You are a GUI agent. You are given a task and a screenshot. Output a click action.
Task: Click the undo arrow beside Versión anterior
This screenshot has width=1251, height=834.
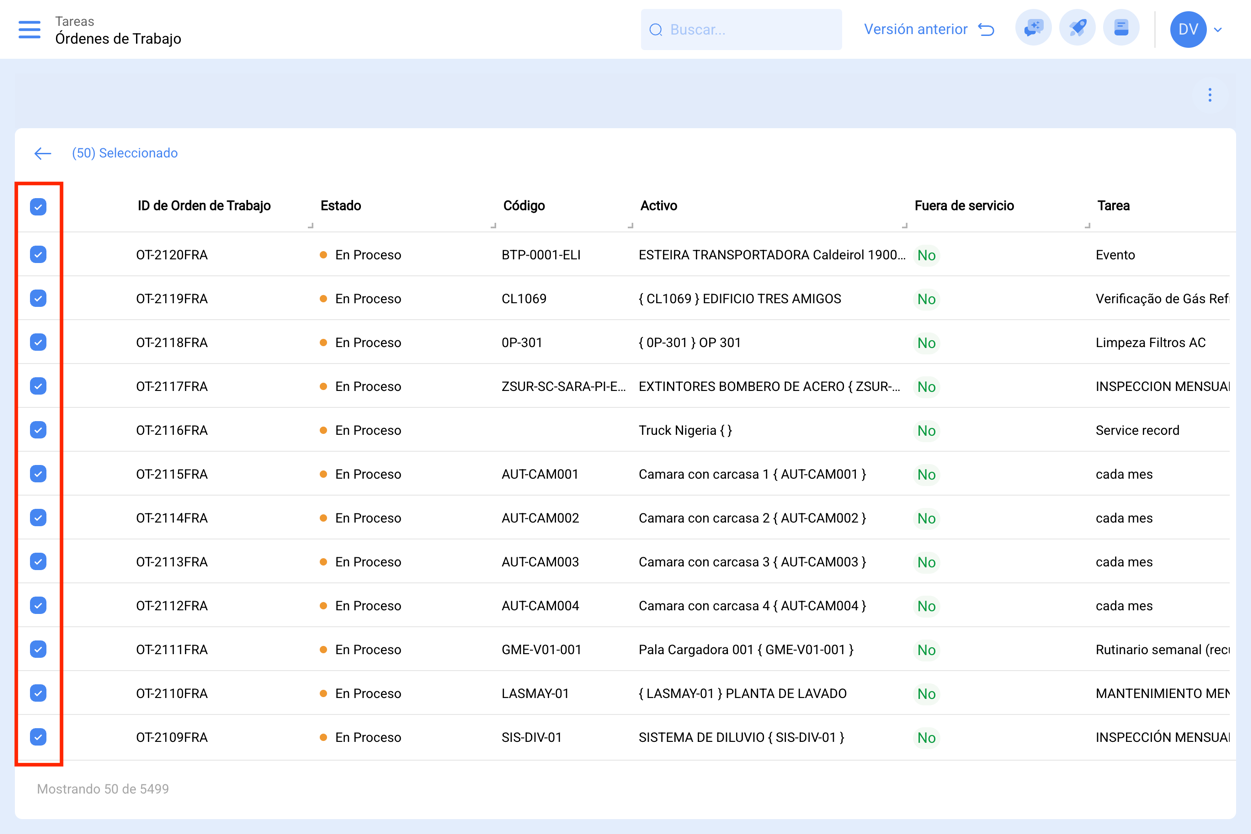[987, 29]
